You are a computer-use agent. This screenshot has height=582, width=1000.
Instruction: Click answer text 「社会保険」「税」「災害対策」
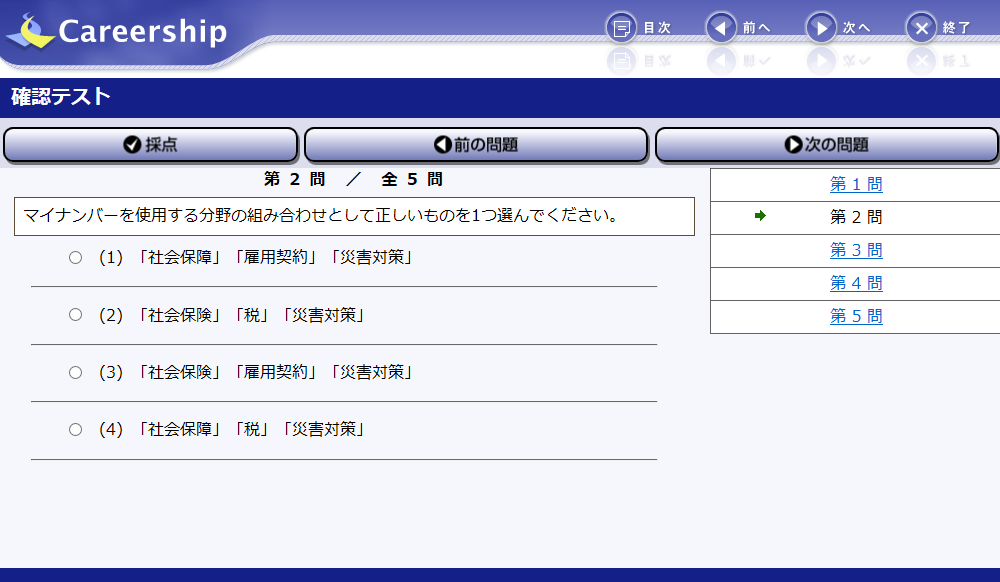click(x=251, y=315)
